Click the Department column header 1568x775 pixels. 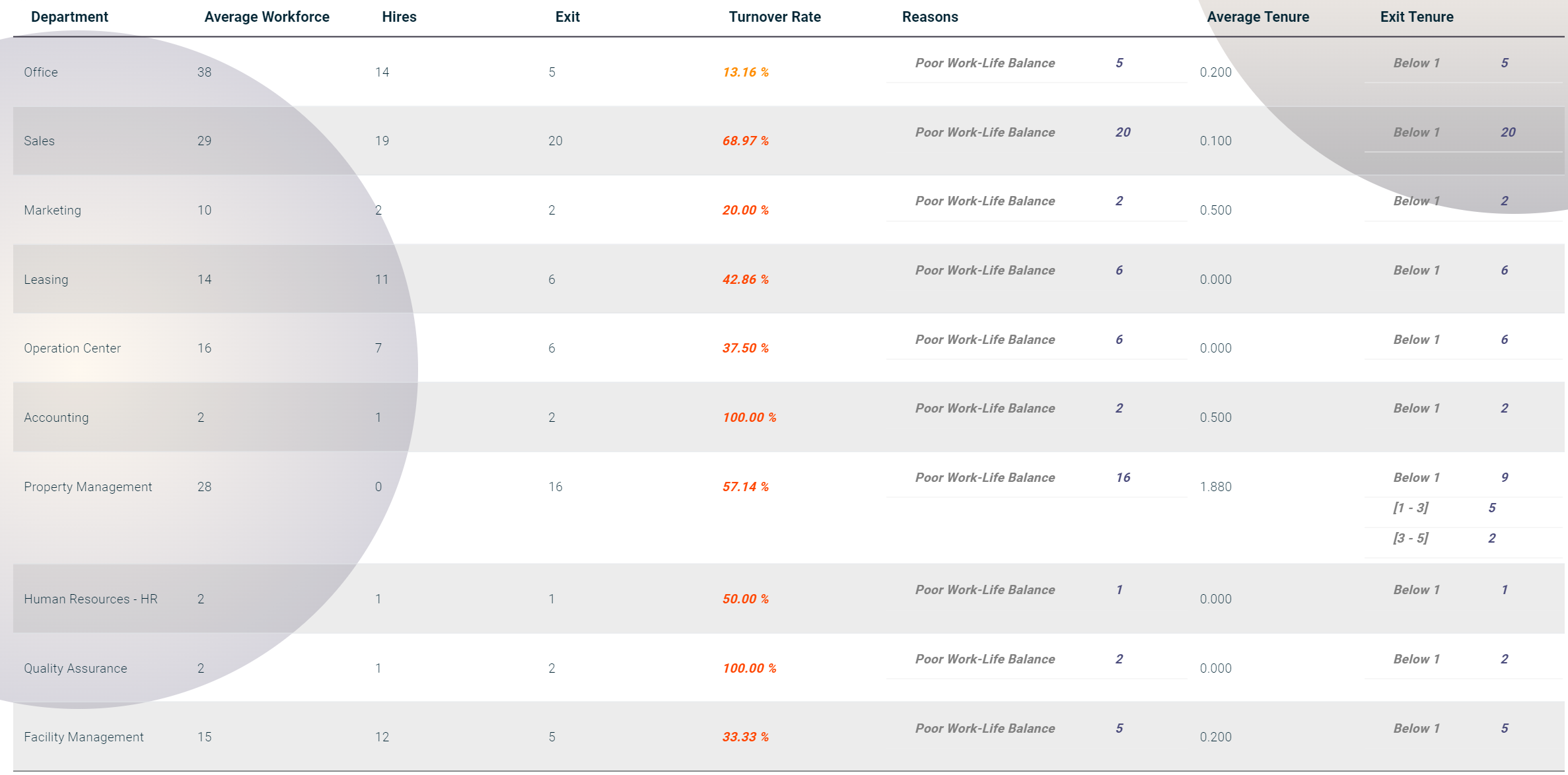point(69,17)
